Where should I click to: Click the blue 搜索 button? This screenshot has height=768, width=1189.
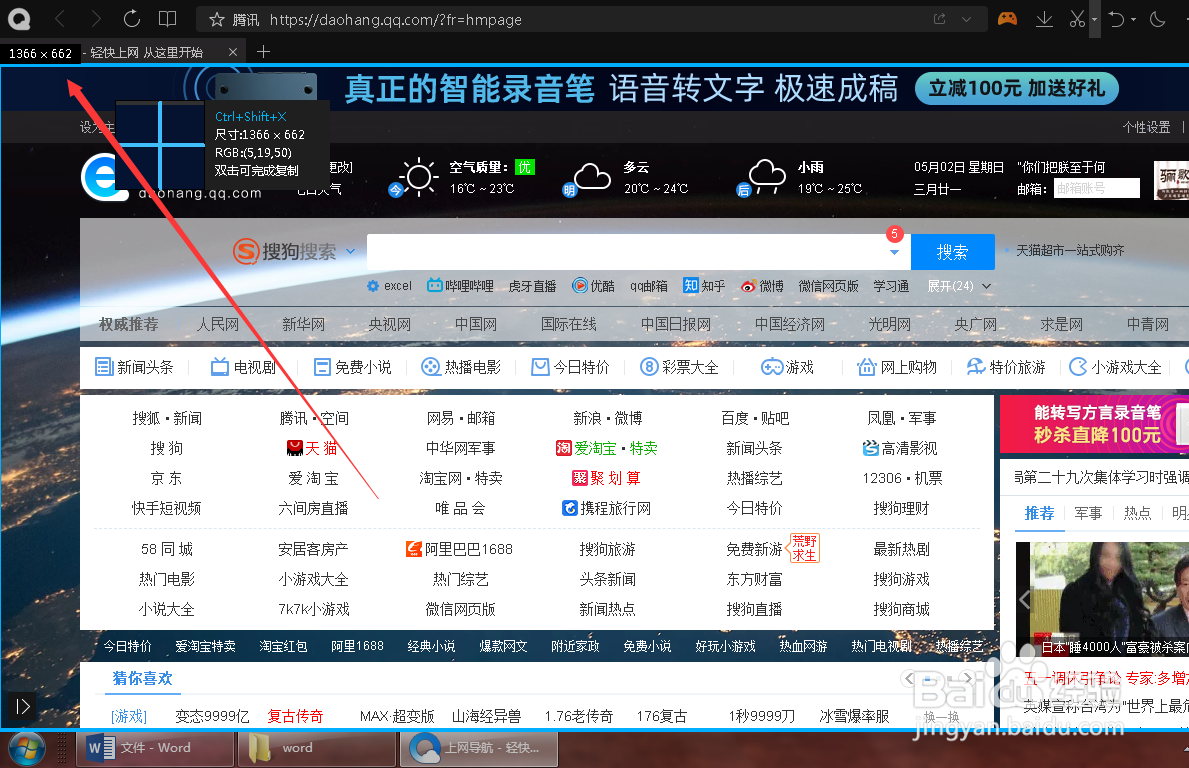pyautogui.click(x=952, y=252)
